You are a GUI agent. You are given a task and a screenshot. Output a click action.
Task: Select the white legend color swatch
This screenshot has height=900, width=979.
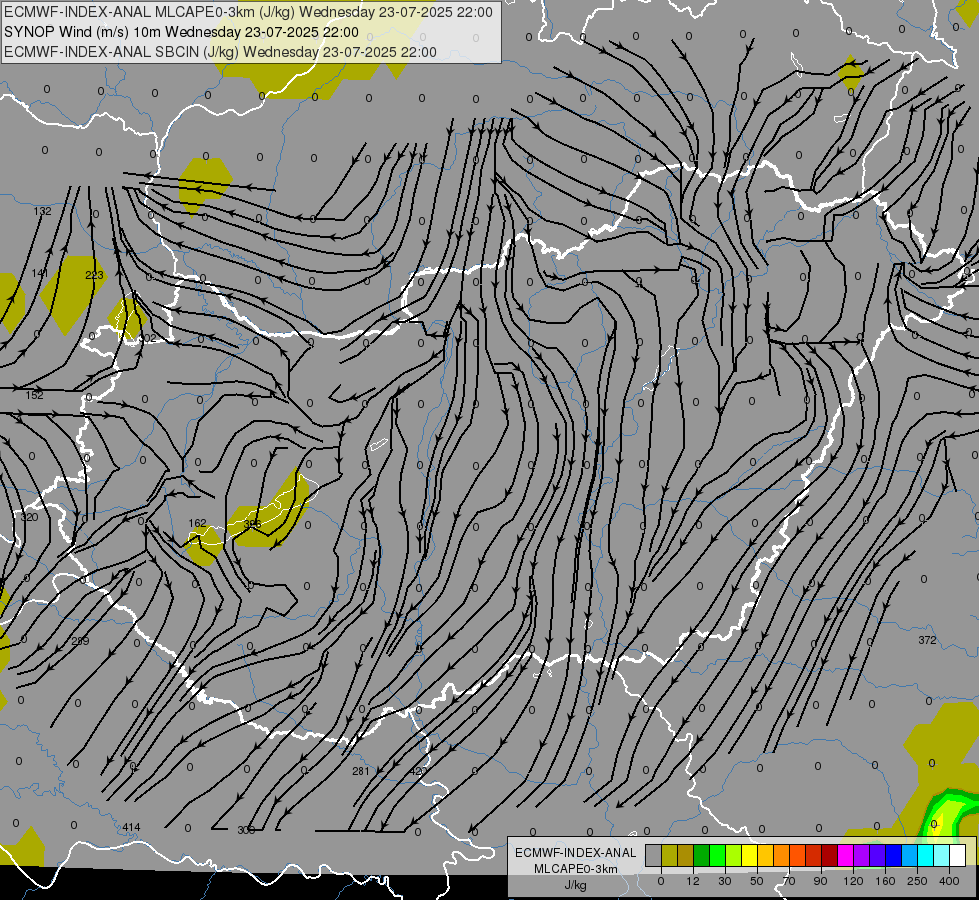[958, 856]
